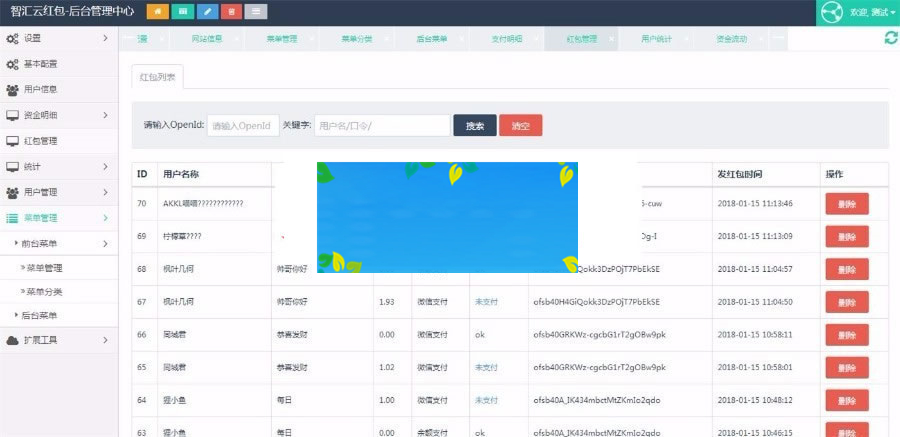Viewport: 900px width, 437px height.
Task: Click the teal toolbar icon button
Action: (x=182, y=12)
